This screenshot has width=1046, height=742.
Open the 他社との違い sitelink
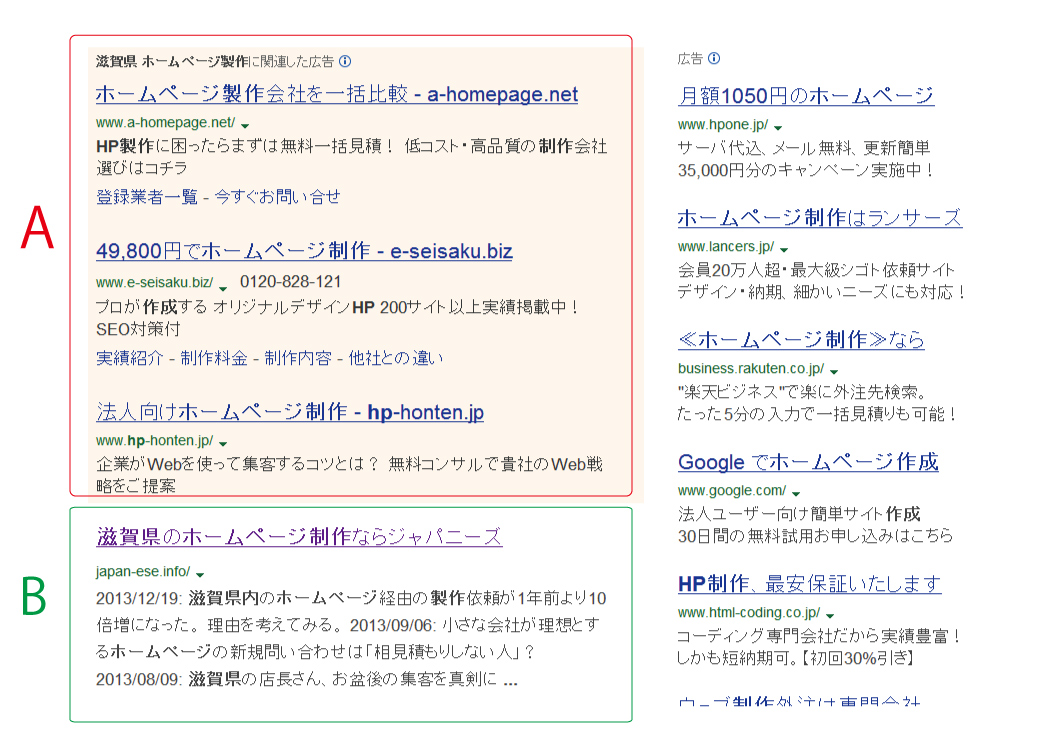click(396, 358)
